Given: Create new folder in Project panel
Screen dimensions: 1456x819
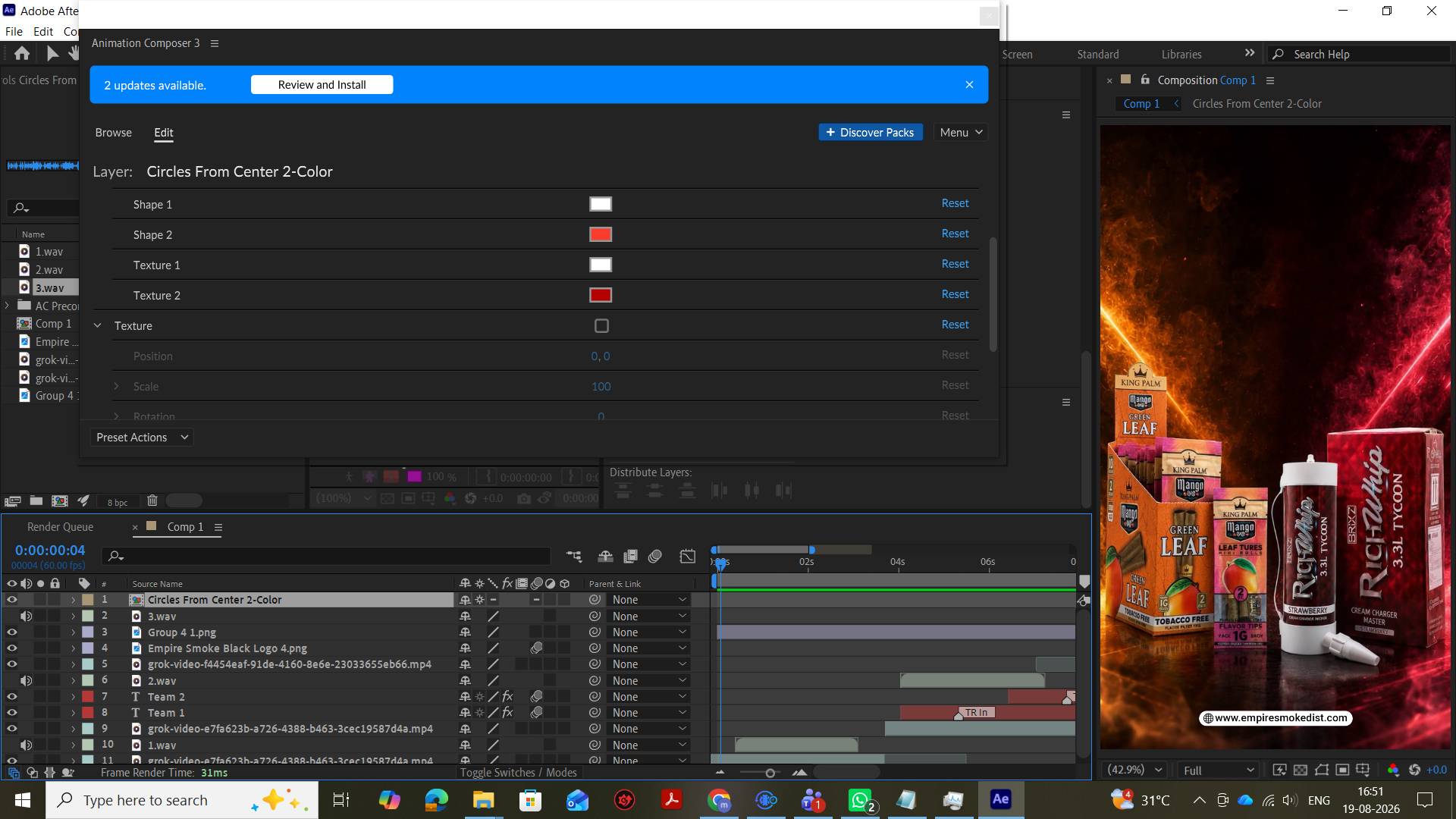Looking at the screenshot, I should [x=36, y=500].
